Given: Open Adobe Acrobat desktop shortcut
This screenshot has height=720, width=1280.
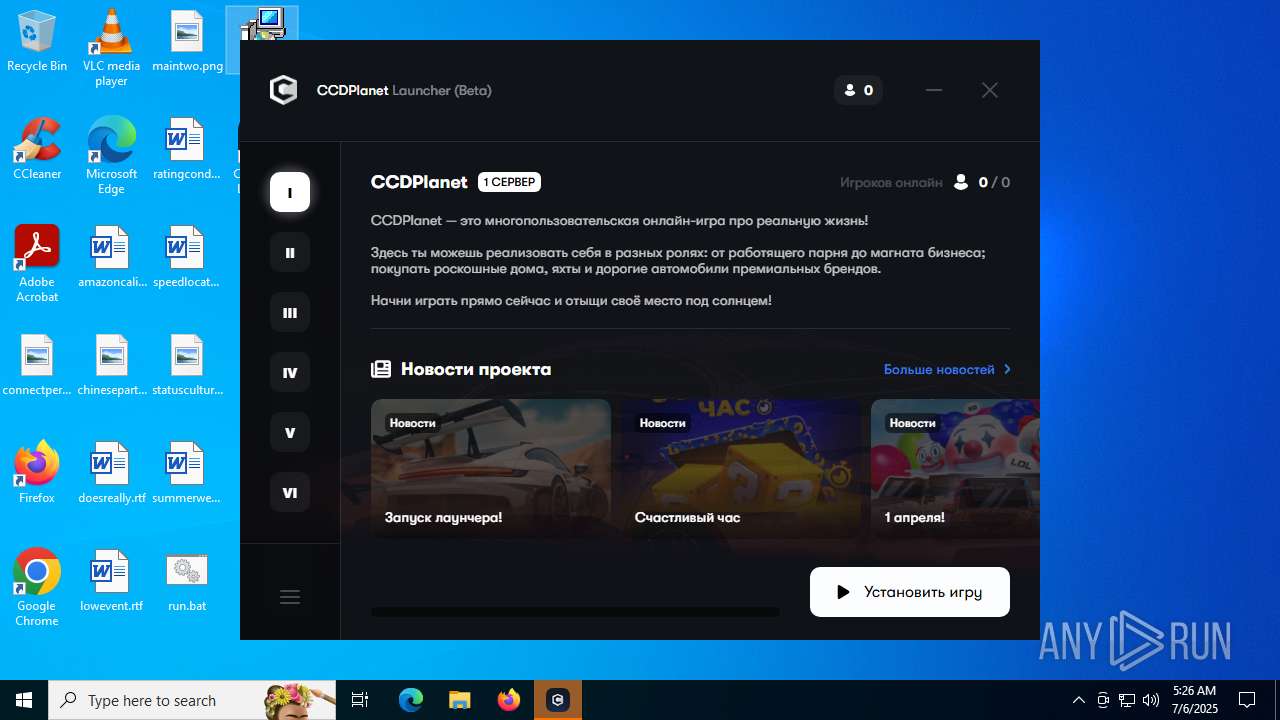Looking at the screenshot, I should (x=37, y=264).
